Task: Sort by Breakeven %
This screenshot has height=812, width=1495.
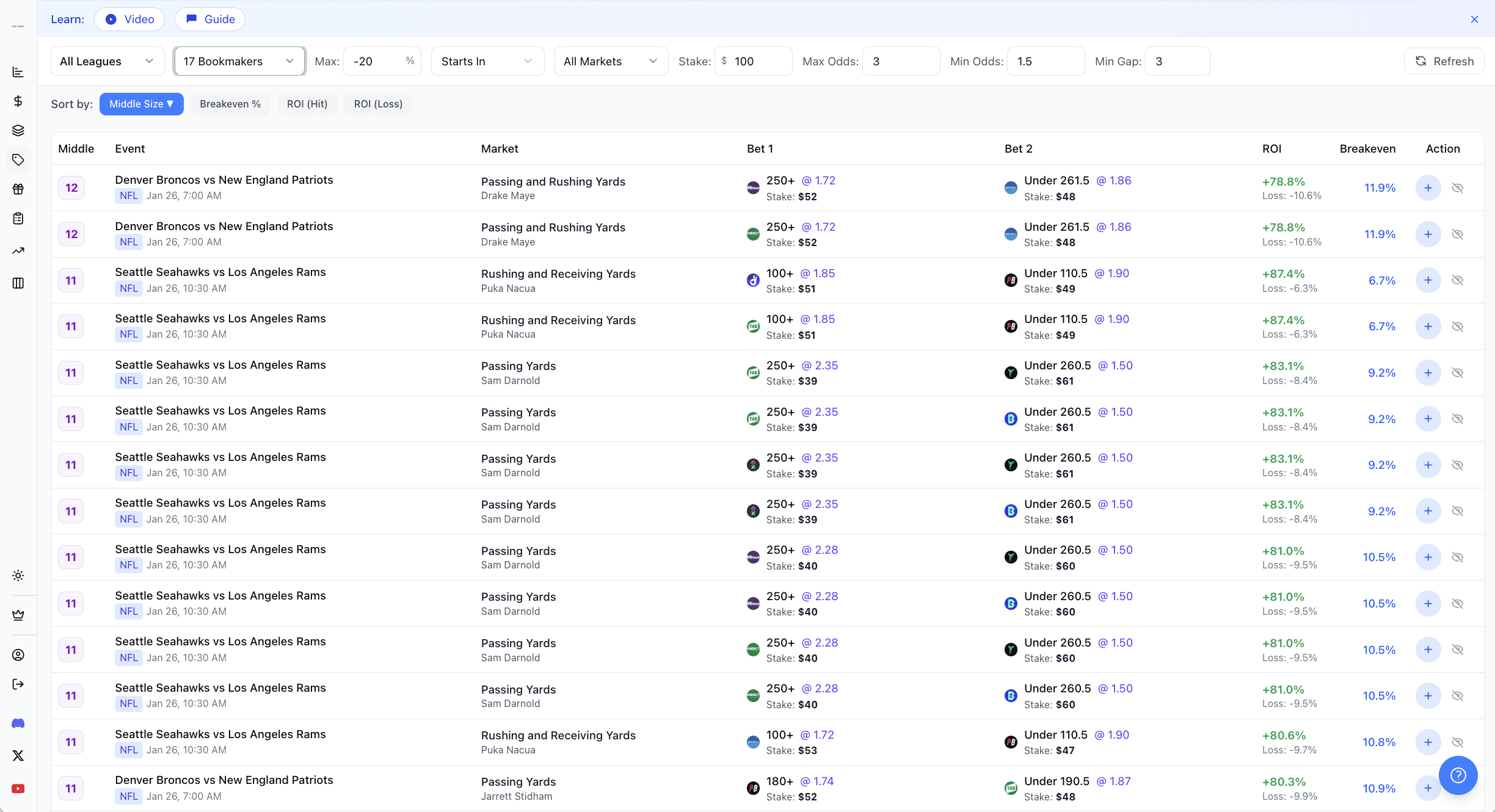Action: [230, 104]
